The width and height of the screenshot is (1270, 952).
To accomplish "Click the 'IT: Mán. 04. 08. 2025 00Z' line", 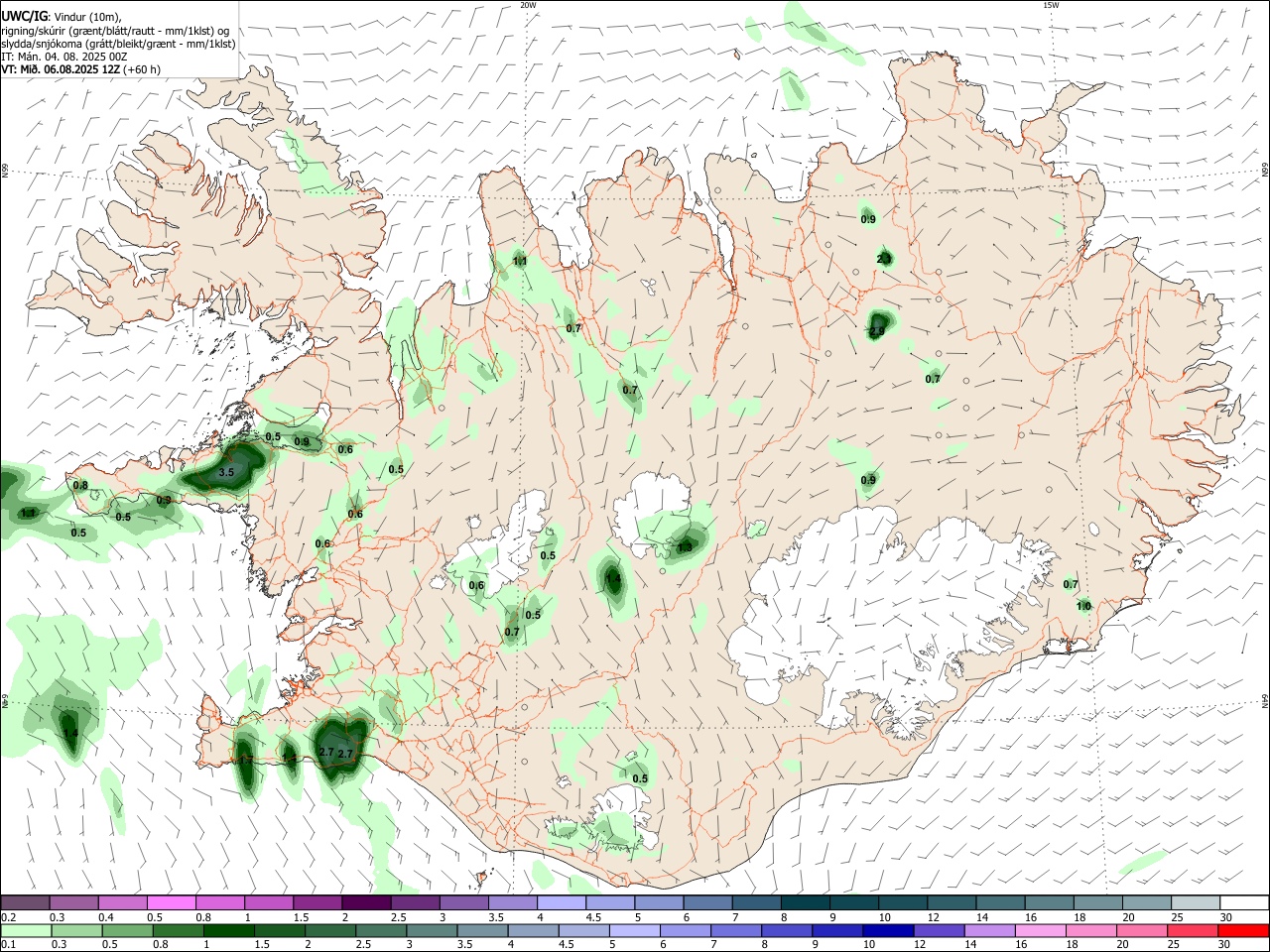I will click(64, 57).
